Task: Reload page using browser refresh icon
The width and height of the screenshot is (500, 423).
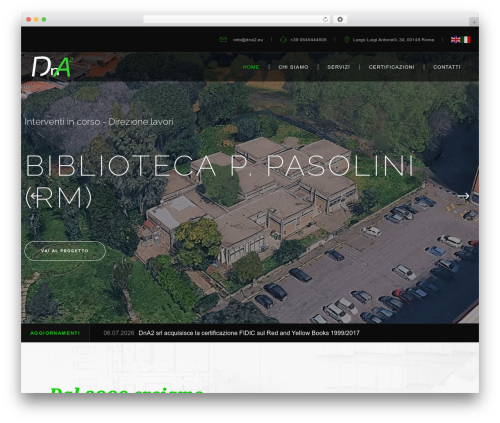Action: point(325,20)
